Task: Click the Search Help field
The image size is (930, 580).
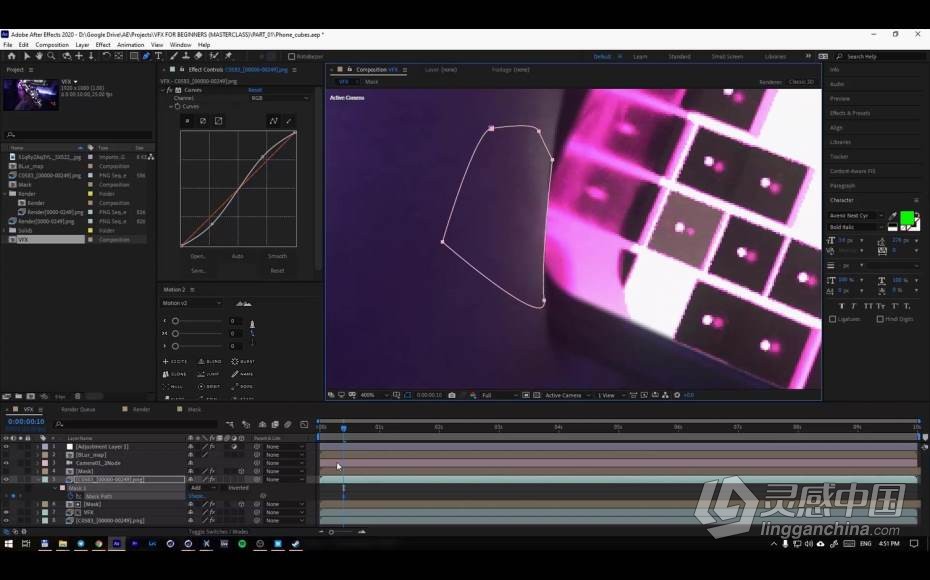Action: (880, 56)
